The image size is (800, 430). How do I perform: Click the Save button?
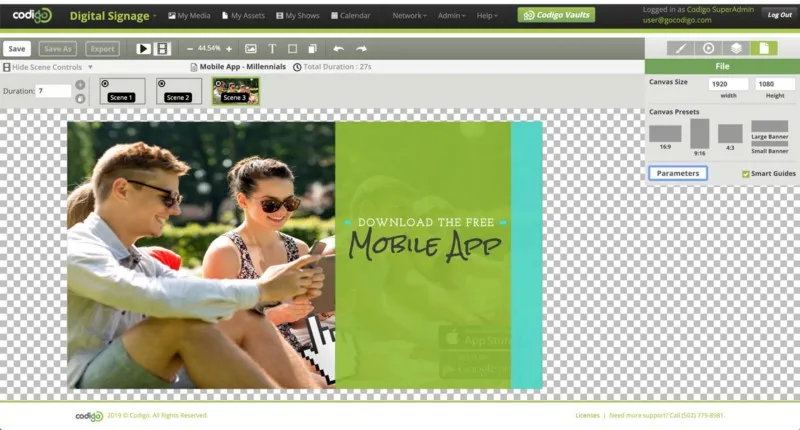16,48
